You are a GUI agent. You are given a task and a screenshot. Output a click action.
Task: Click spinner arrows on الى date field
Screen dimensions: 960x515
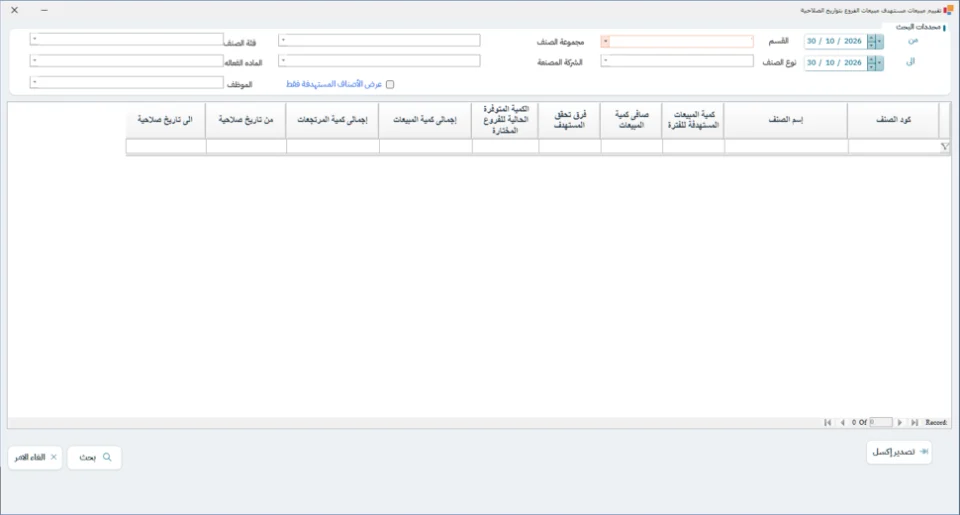pyautogui.click(x=871, y=63)
